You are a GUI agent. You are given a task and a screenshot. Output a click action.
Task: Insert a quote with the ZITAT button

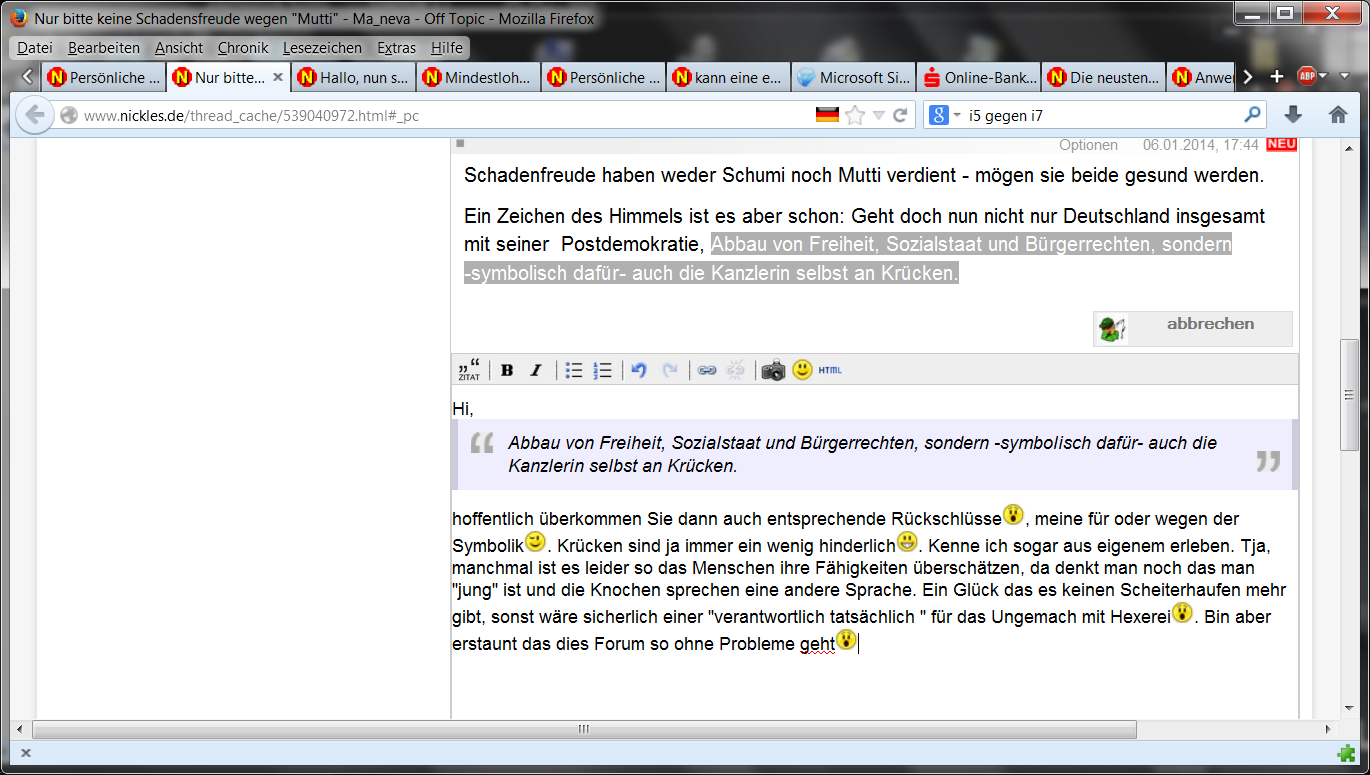(x=468, y=370)
